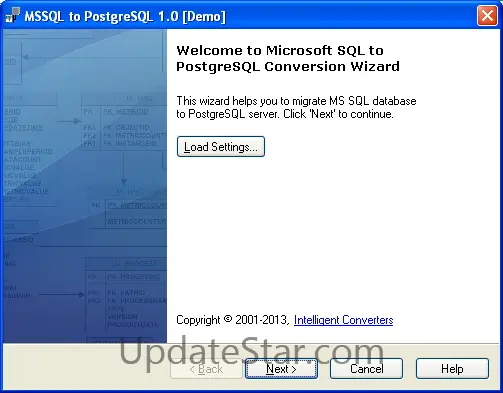Click the Copyright 2001-2013 text
Image resolution: width=503 pixels, height=393 pixels.
click(232, 320)
